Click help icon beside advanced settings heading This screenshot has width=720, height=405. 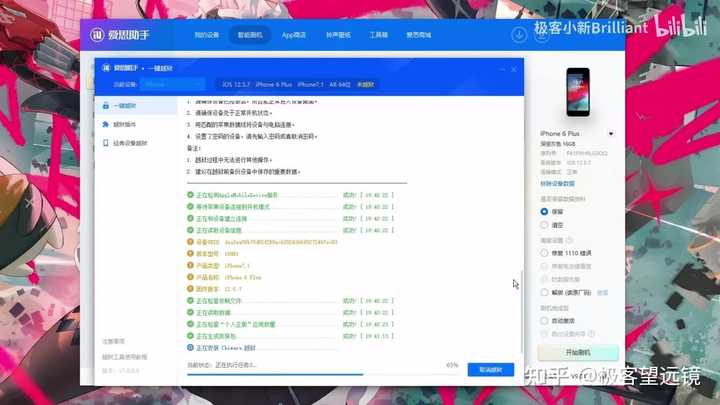pyautogui.click(x=569, y=240)
